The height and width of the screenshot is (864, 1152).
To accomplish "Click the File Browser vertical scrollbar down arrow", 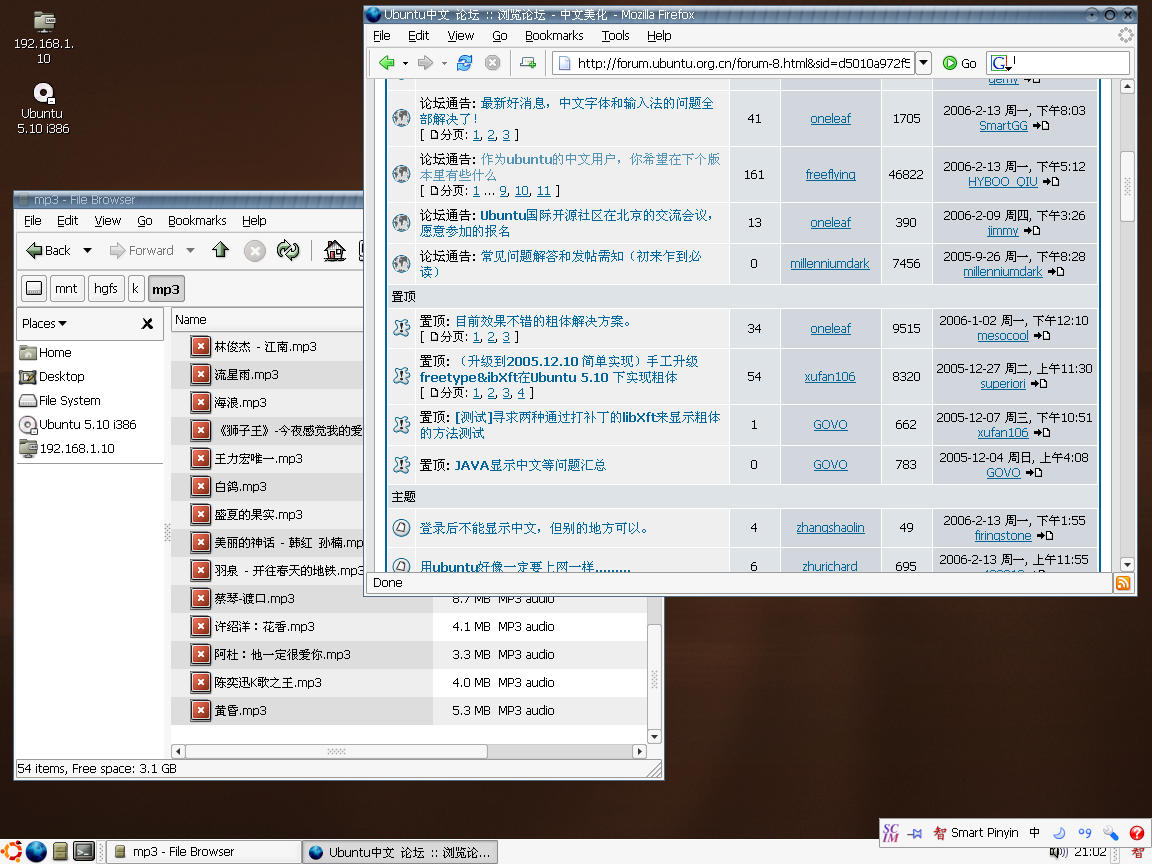I will pyautogui.click(x=654, y=736).
